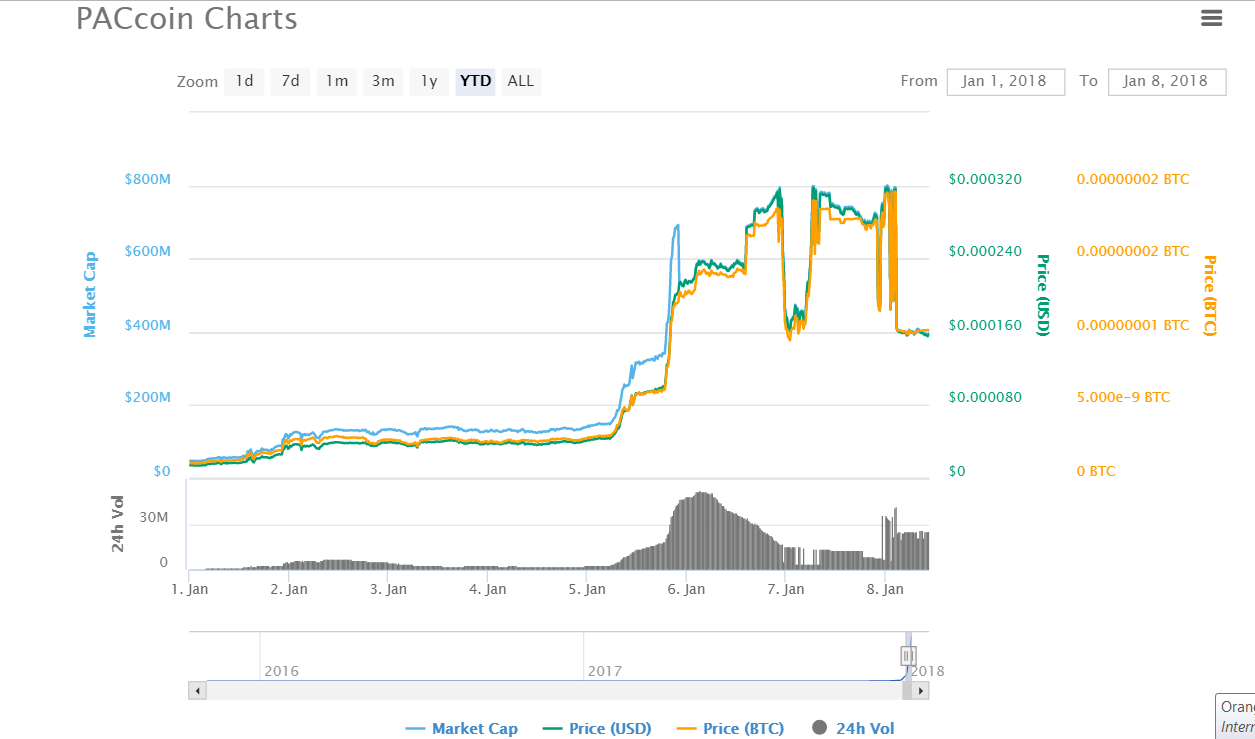Grab the navigator range handle
The width and height of the screenshot is (1255, 739).
click(x=908, y=656)
